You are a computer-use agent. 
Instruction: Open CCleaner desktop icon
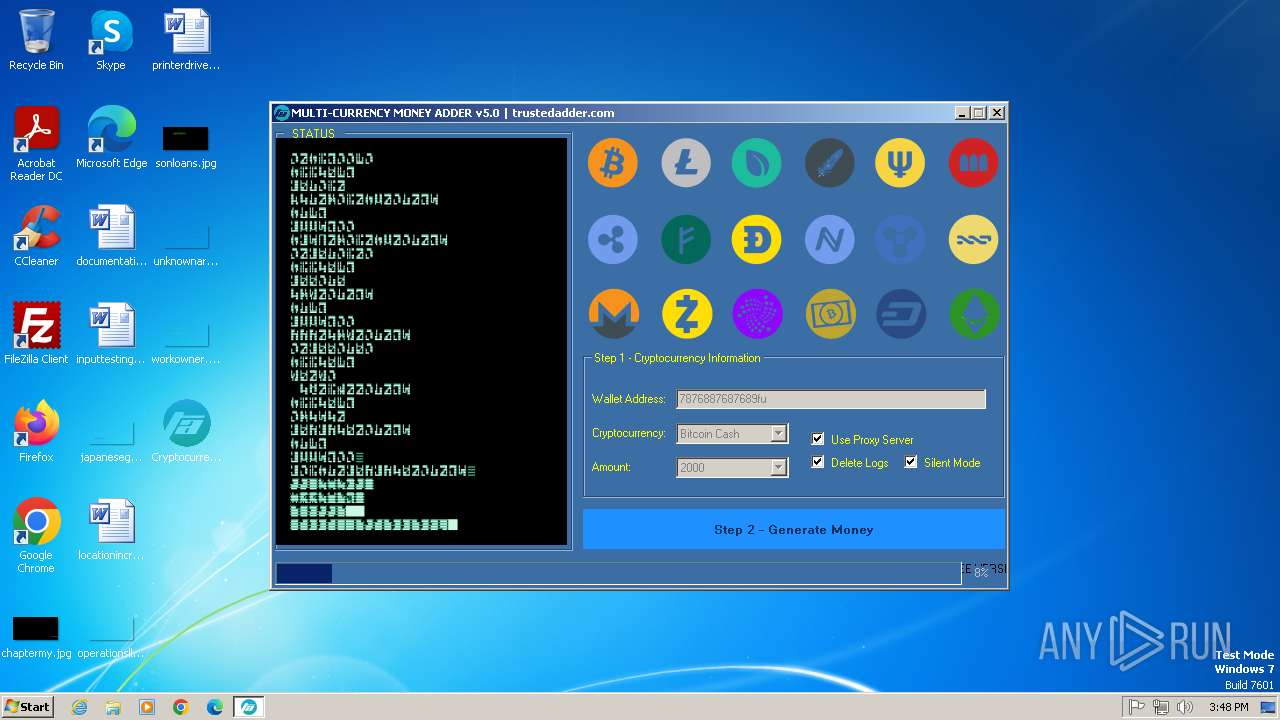(36, 236)
